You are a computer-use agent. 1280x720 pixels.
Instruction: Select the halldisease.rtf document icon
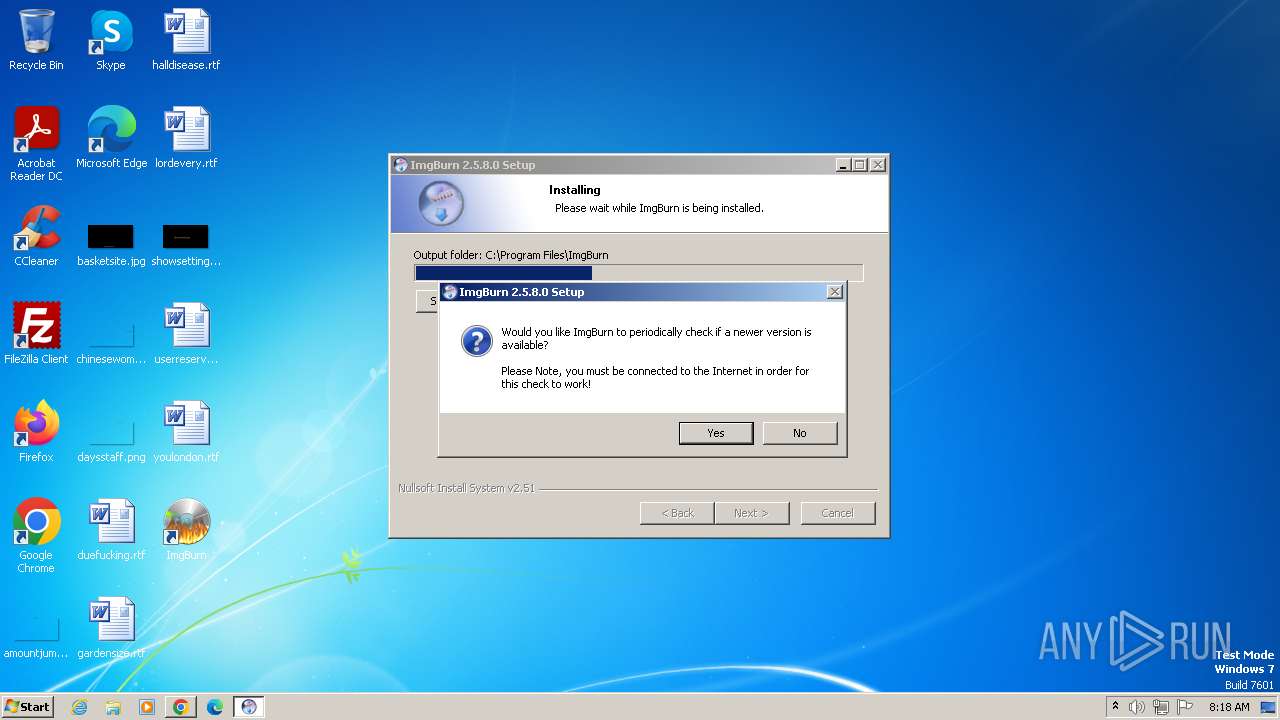[x=186, y=40]
